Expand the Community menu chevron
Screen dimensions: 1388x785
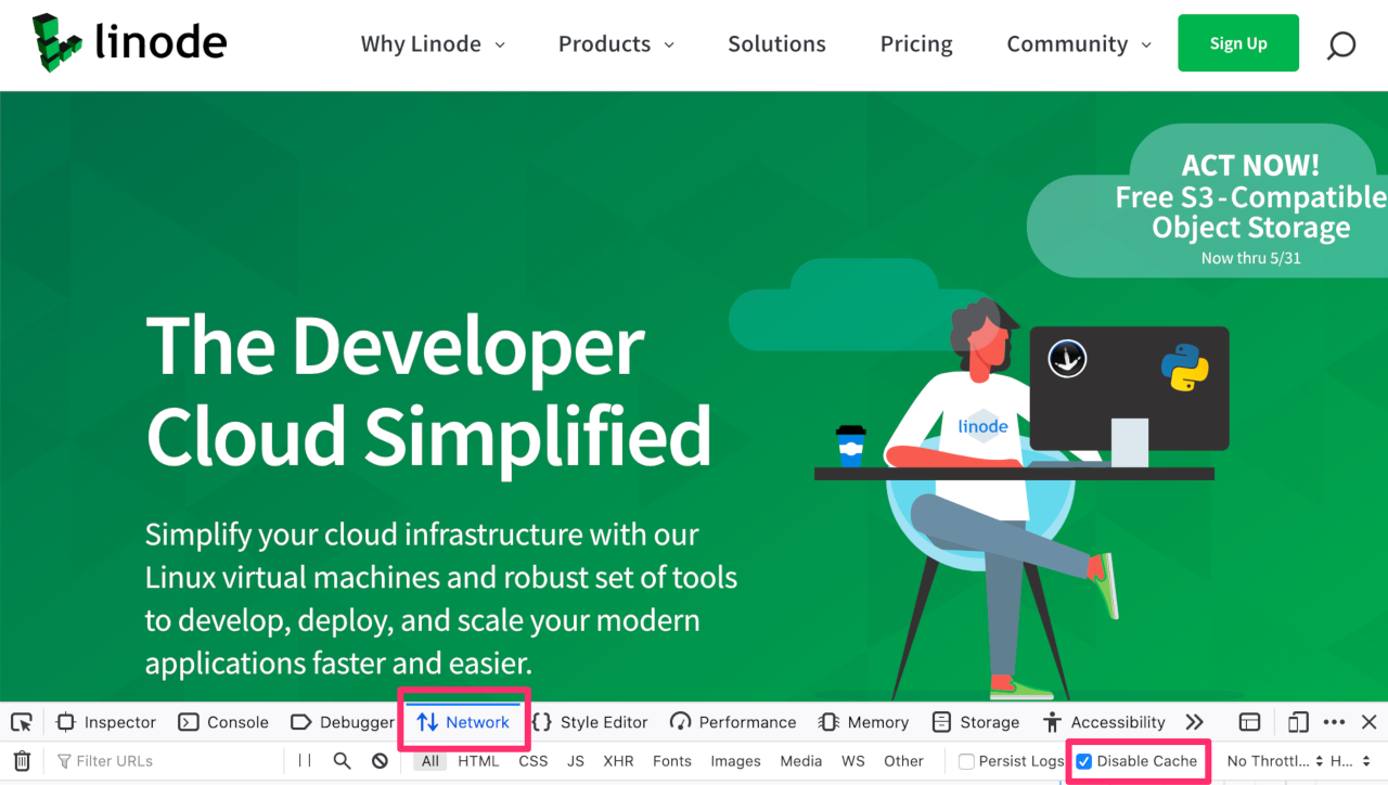coord(1147,45)
